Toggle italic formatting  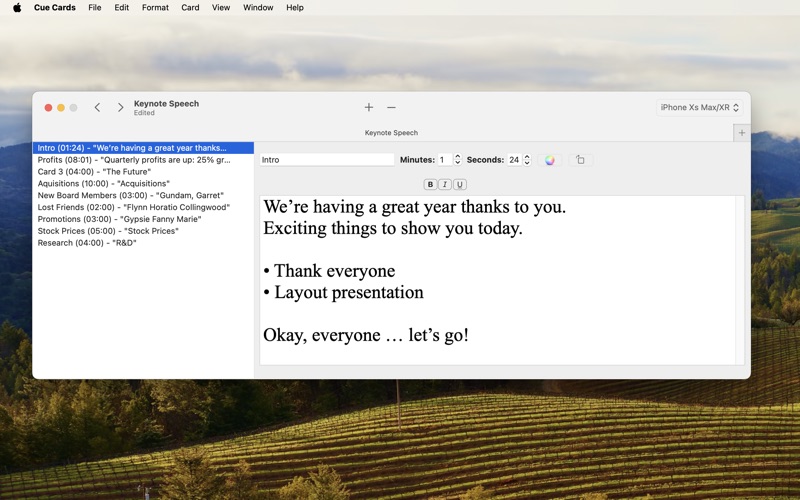pos(445,184)
